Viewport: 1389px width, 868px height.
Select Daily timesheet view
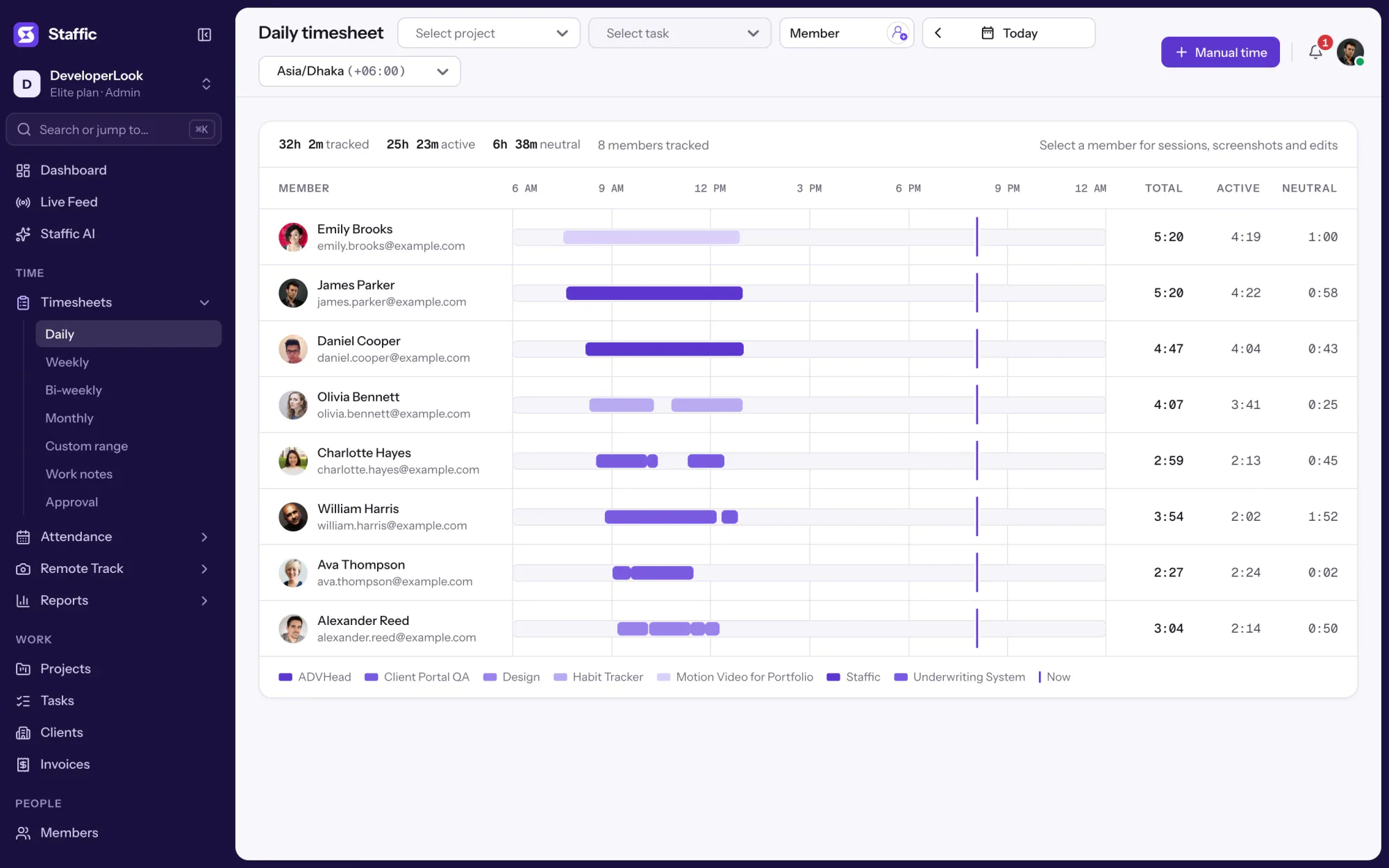pyautogui.click(x=128, y=334)
